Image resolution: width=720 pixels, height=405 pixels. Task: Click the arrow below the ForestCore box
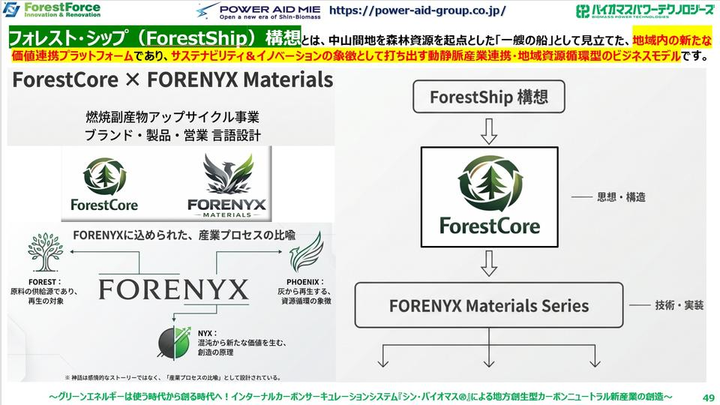coord(489,263)
